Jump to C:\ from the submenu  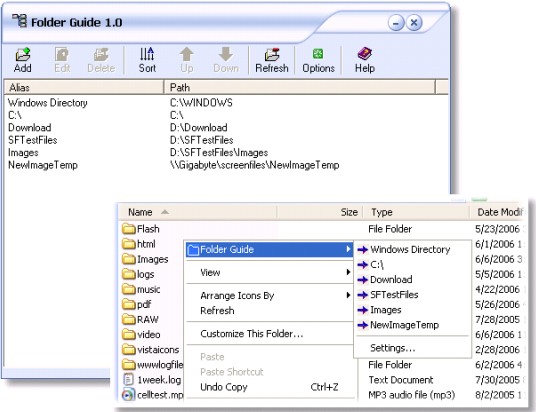coord(377,265)
